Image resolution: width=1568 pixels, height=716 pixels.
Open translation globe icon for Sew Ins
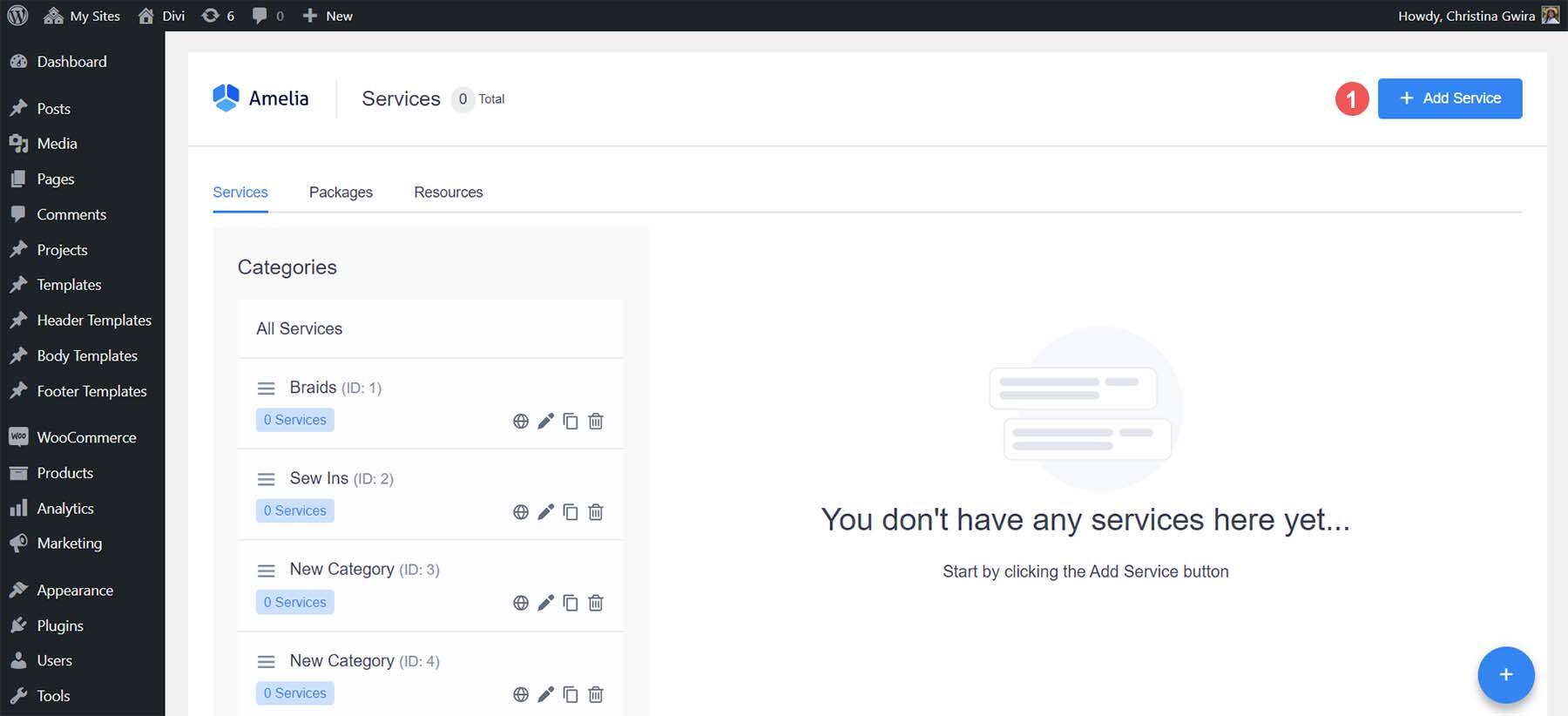(521, 512)
